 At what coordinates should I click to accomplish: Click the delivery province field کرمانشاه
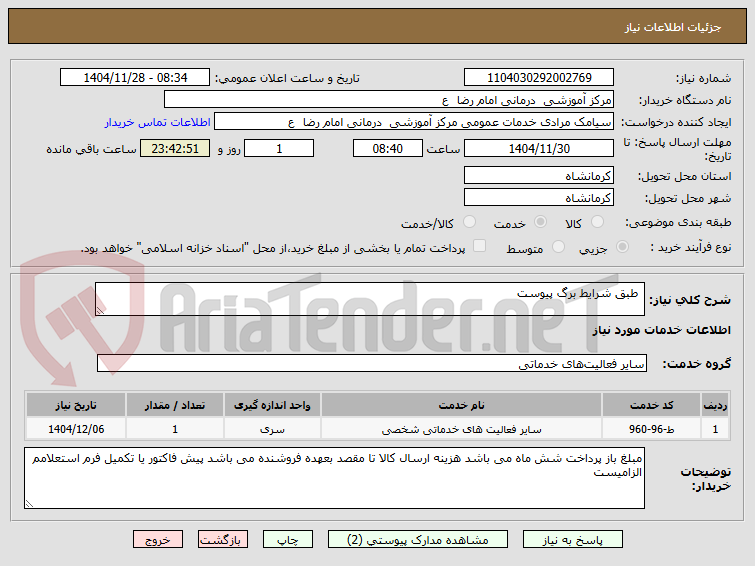[539, 175]
